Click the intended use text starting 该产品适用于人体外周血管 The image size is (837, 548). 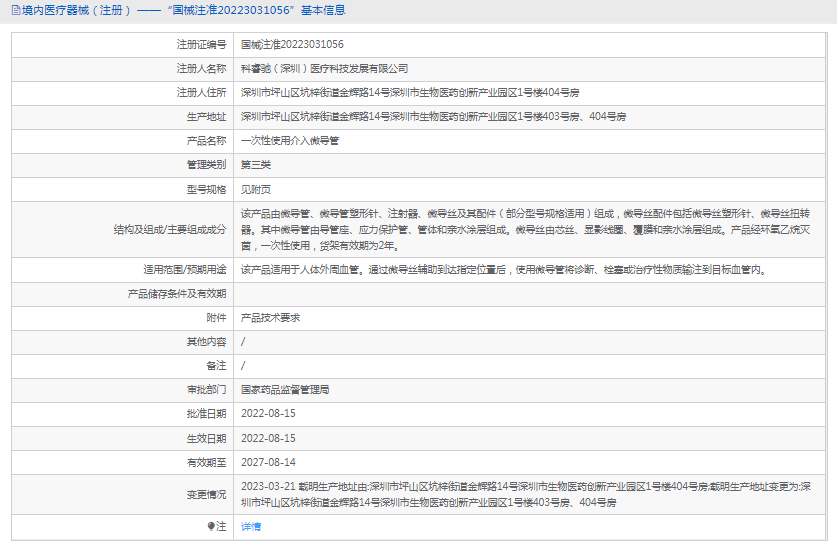(x=505, y=269)
